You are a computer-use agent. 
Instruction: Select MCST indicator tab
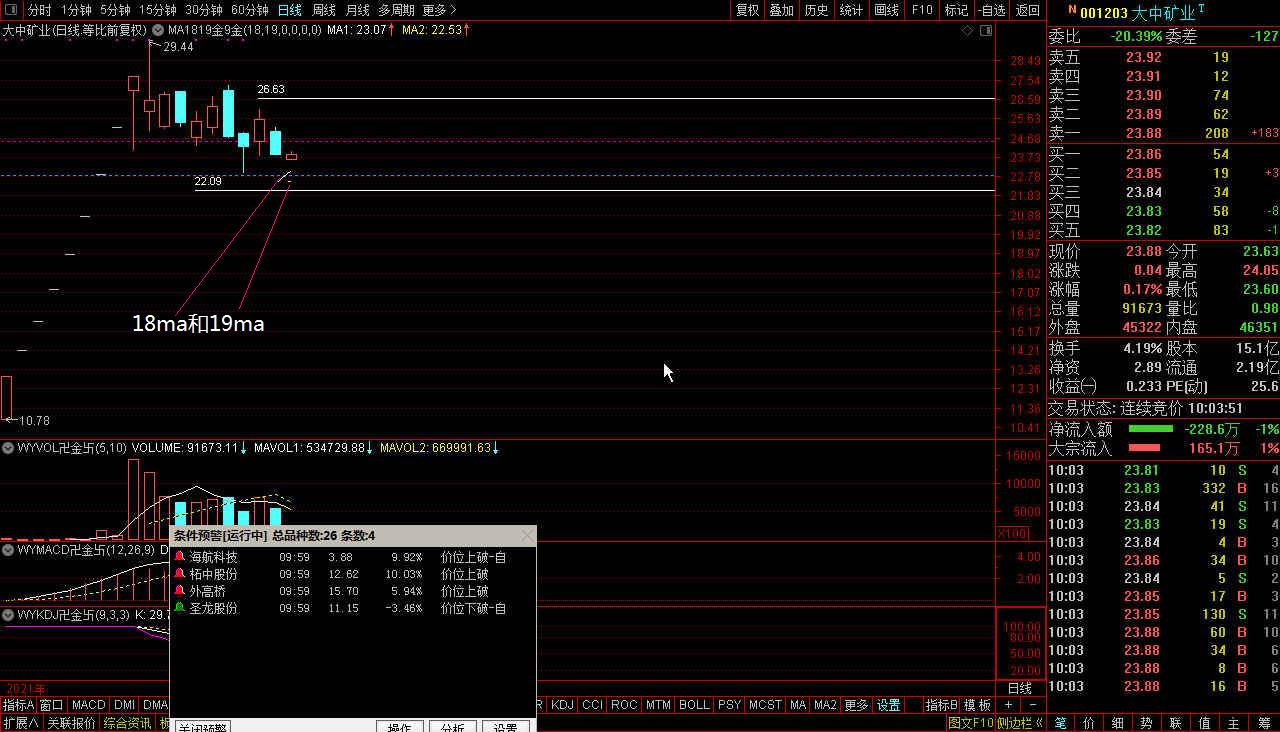(x=766, y=705)
